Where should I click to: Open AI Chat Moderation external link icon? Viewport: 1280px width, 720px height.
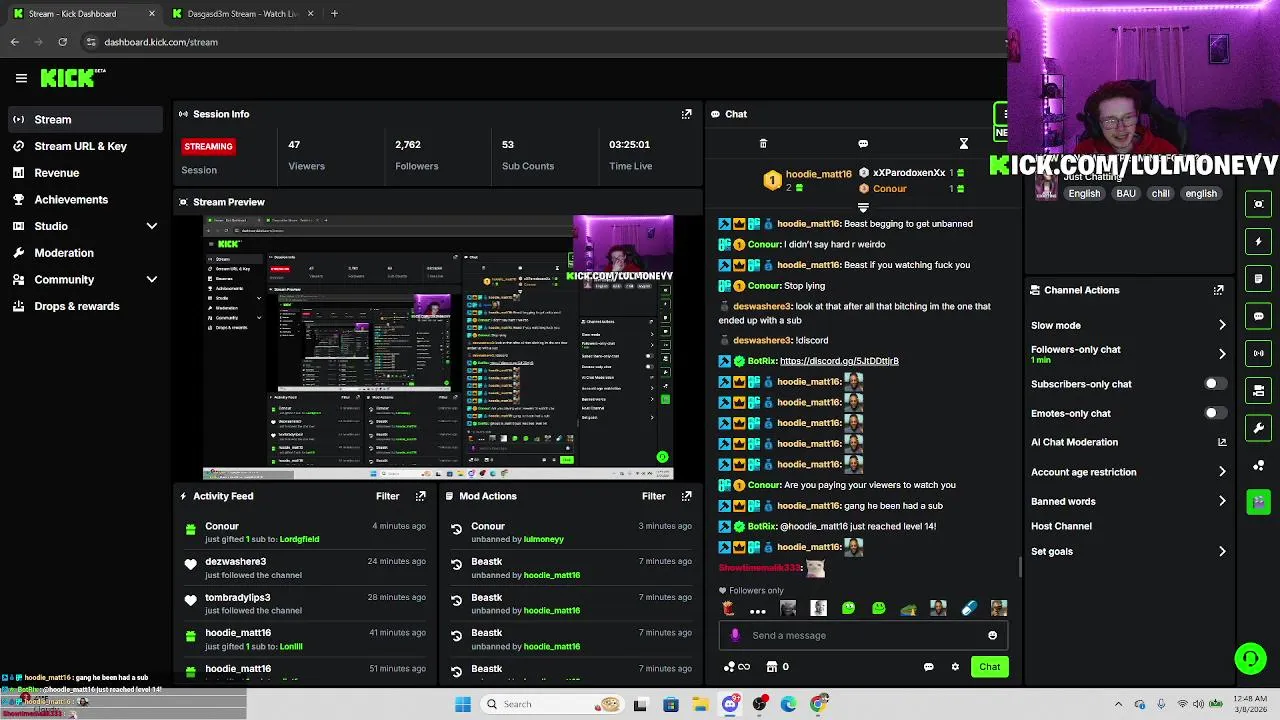[1222, 442]
